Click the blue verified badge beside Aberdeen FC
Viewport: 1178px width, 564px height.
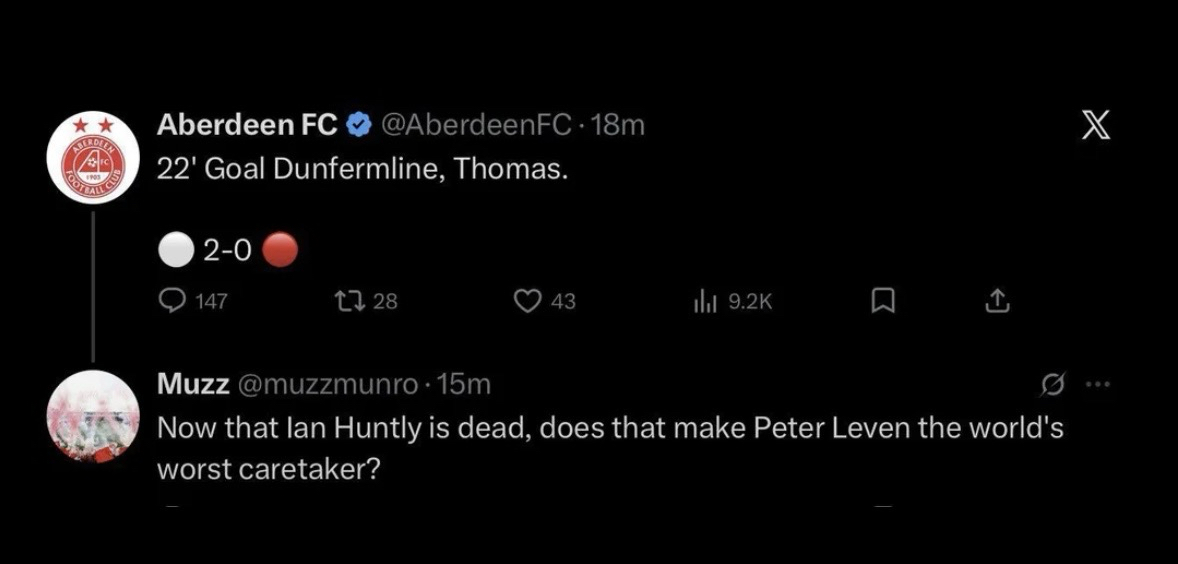[x=359, y=125]
